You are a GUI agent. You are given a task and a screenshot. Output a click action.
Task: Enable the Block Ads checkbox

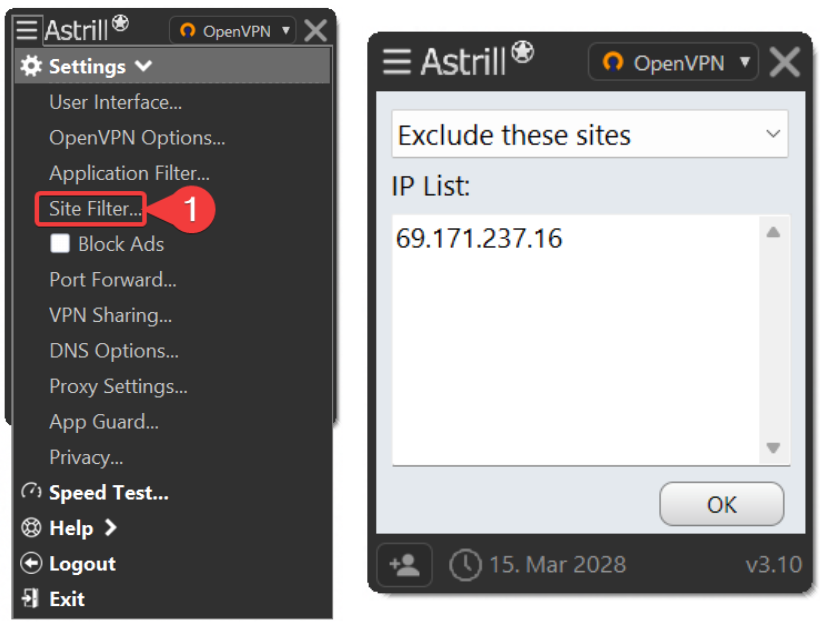[60, 244]
